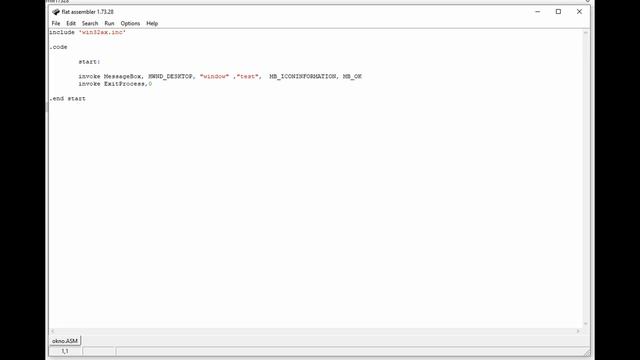This screenshot has width=640, height=360.
Task: Click the vertical scrollbar down arrow
Action: pos(585,324)
